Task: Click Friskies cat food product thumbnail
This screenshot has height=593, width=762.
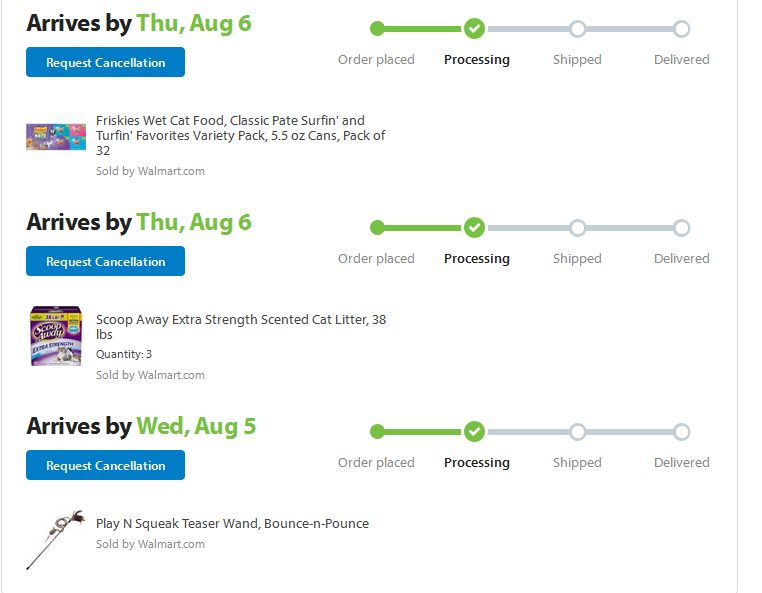Action: [x=56, y=136]
